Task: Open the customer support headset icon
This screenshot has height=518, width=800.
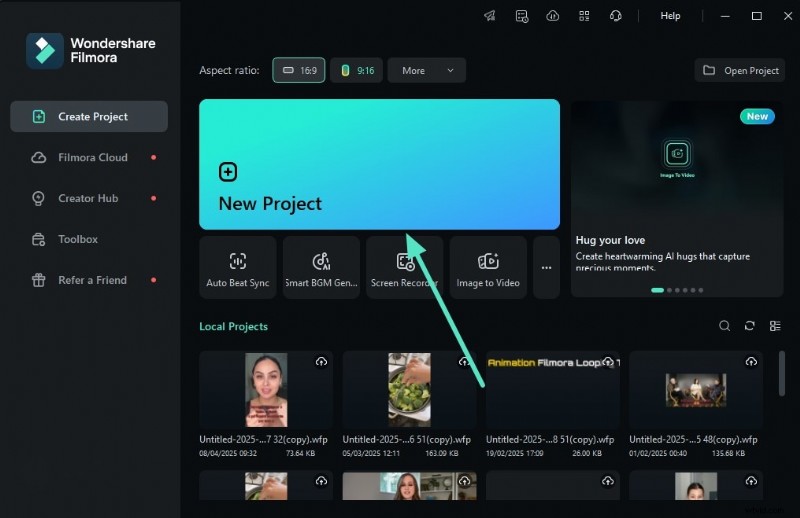Action: pos(616,16)
